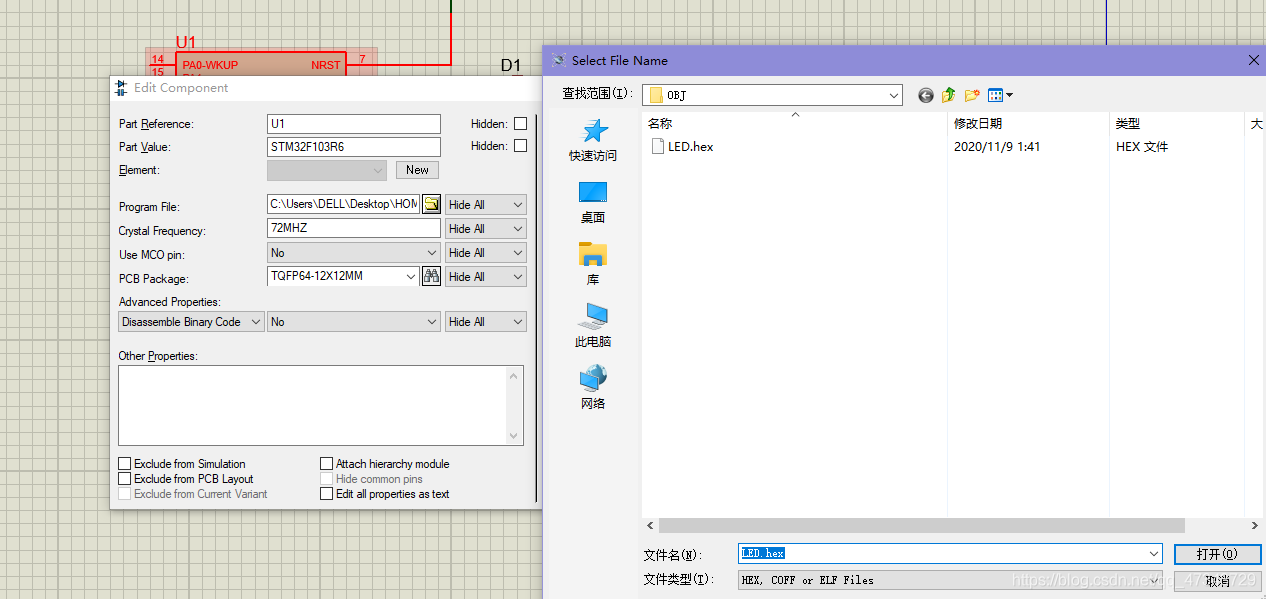
Task: Open the Hide All dropdown for Crystal Frequency
Action: click(x=485, y=228)
